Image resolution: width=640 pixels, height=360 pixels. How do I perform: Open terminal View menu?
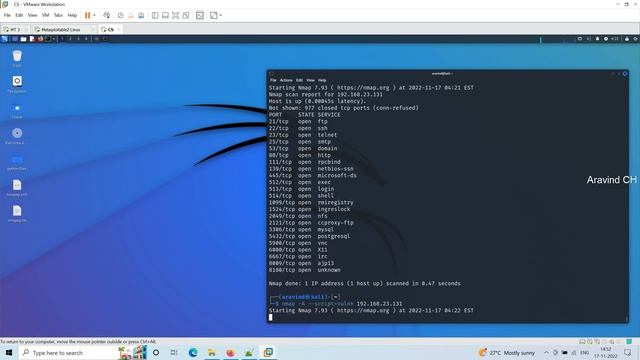(x=311, y=80)
